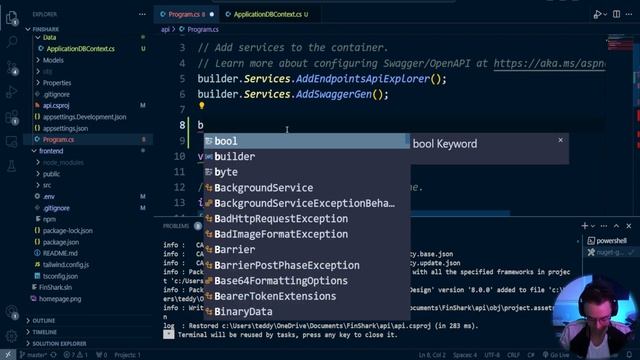Maximize the terminal panel

[616, 226]
